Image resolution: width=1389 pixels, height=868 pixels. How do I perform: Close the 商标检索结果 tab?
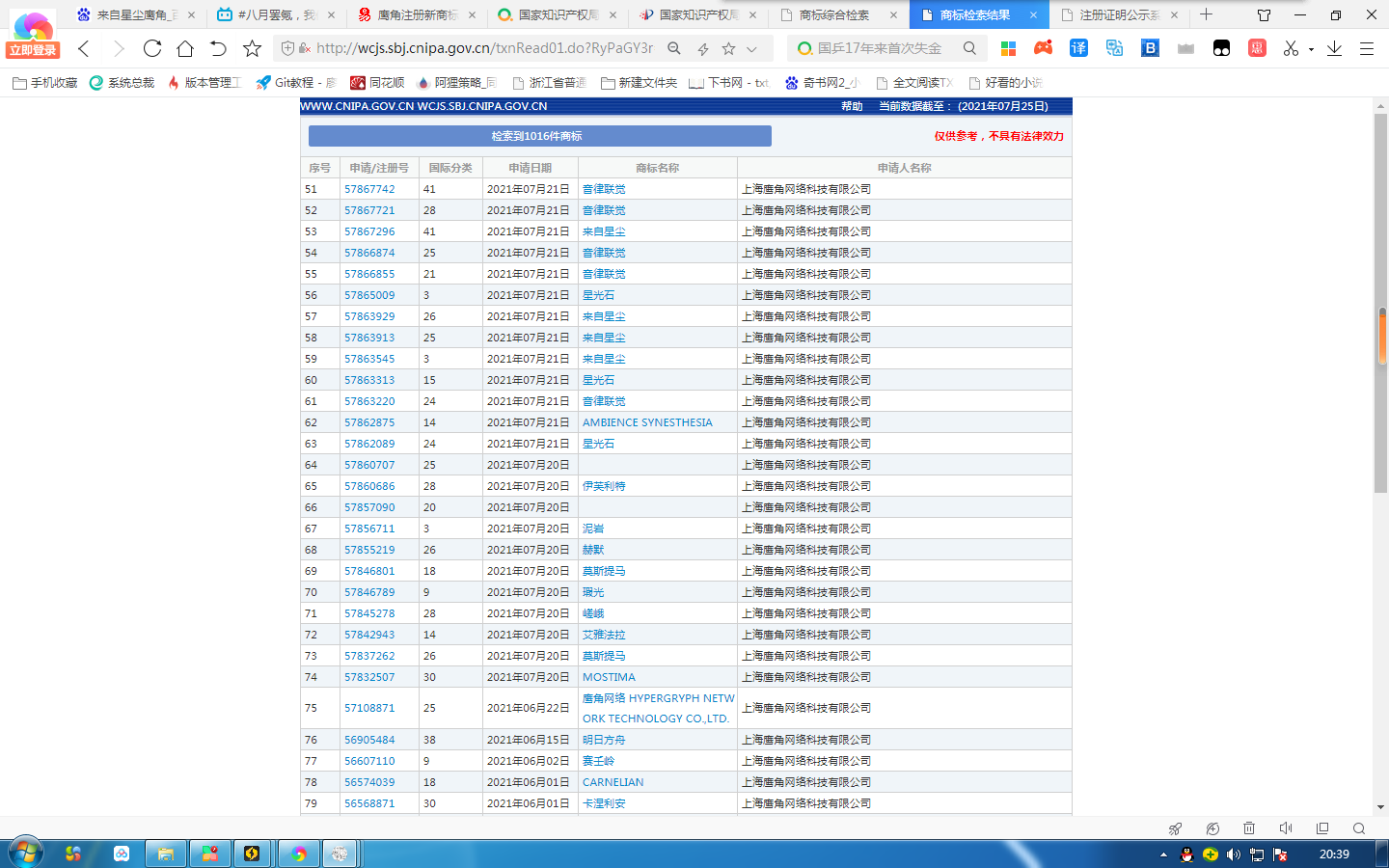pyautogui.click(x=1033, y=15)
